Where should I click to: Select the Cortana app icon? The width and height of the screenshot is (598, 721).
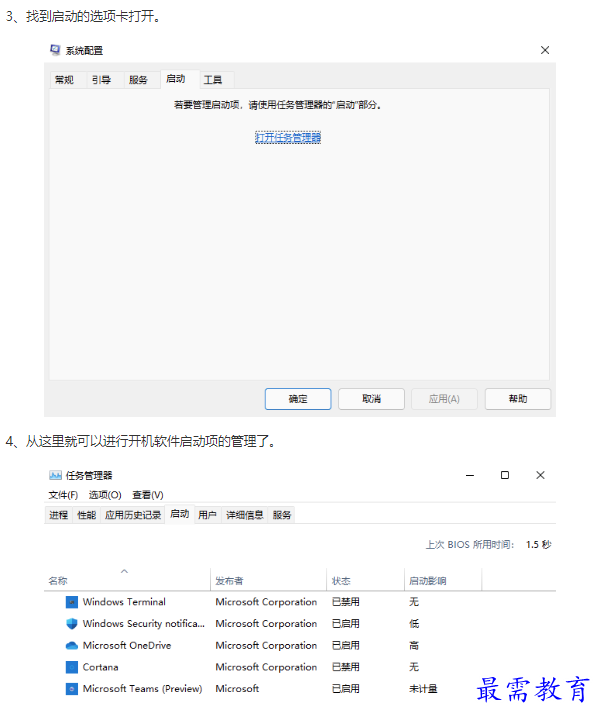pos(72,667)
